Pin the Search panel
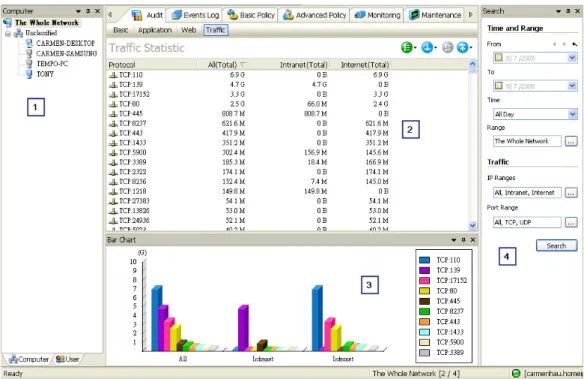584x379 pixels. pyautogui.click(x=568, y=11)
